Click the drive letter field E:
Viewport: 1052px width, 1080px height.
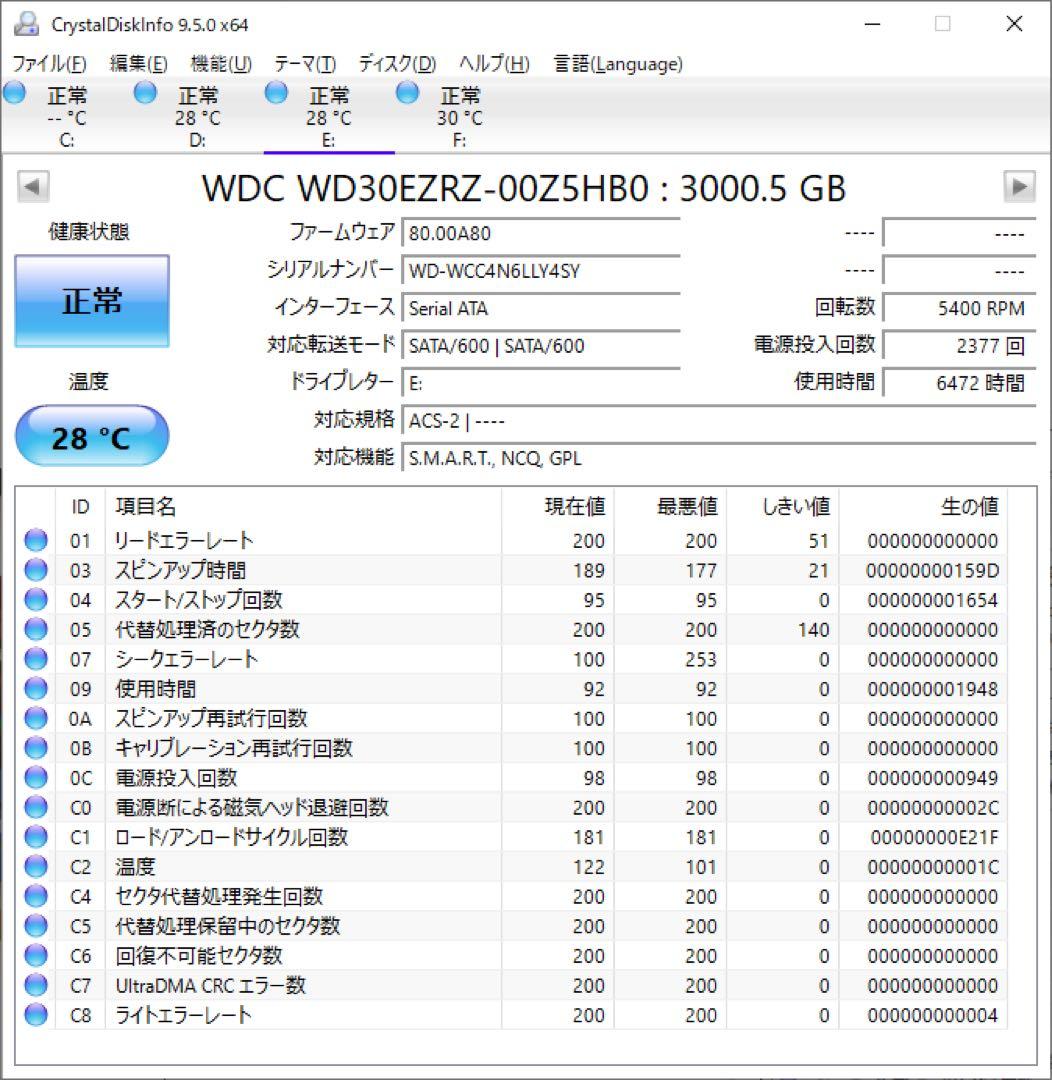coord(541,382)
